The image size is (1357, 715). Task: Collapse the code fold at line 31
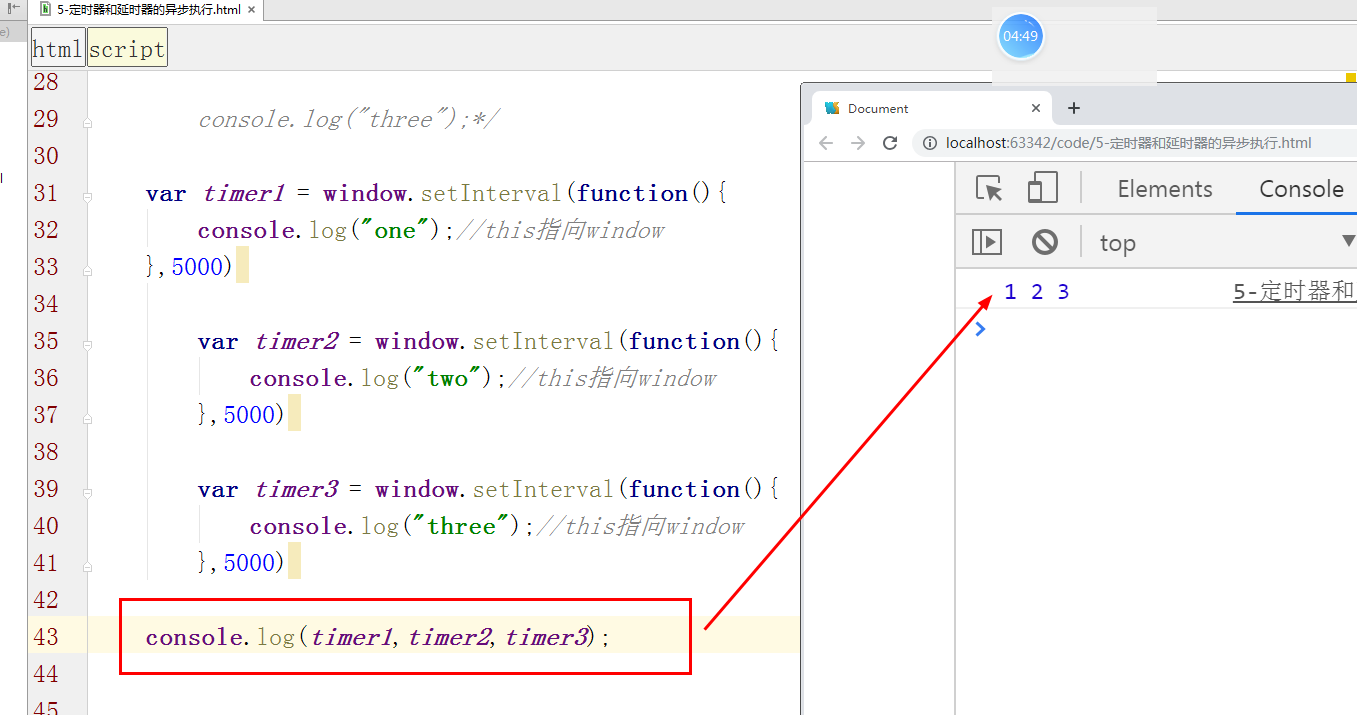pyautogui.click(x=88, y=197)
